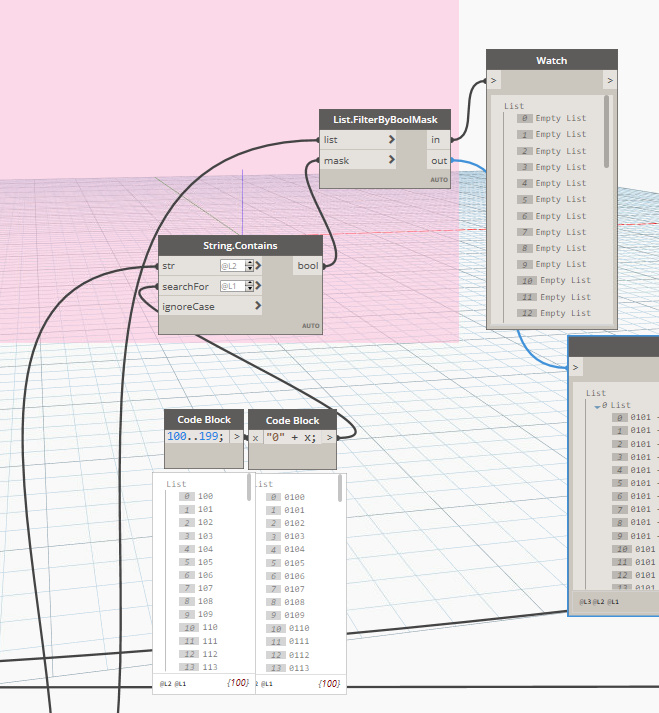Viewport: 659px width, 713px height.
Task: Click the lower Watch node input arrow
Action: 575,367
